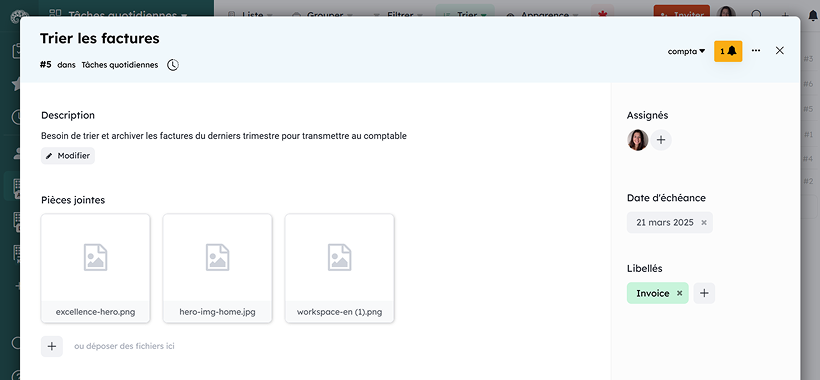The image size is (820, 380).
Task: Add an attachment with the plus button
Action: tap(52, 346)
